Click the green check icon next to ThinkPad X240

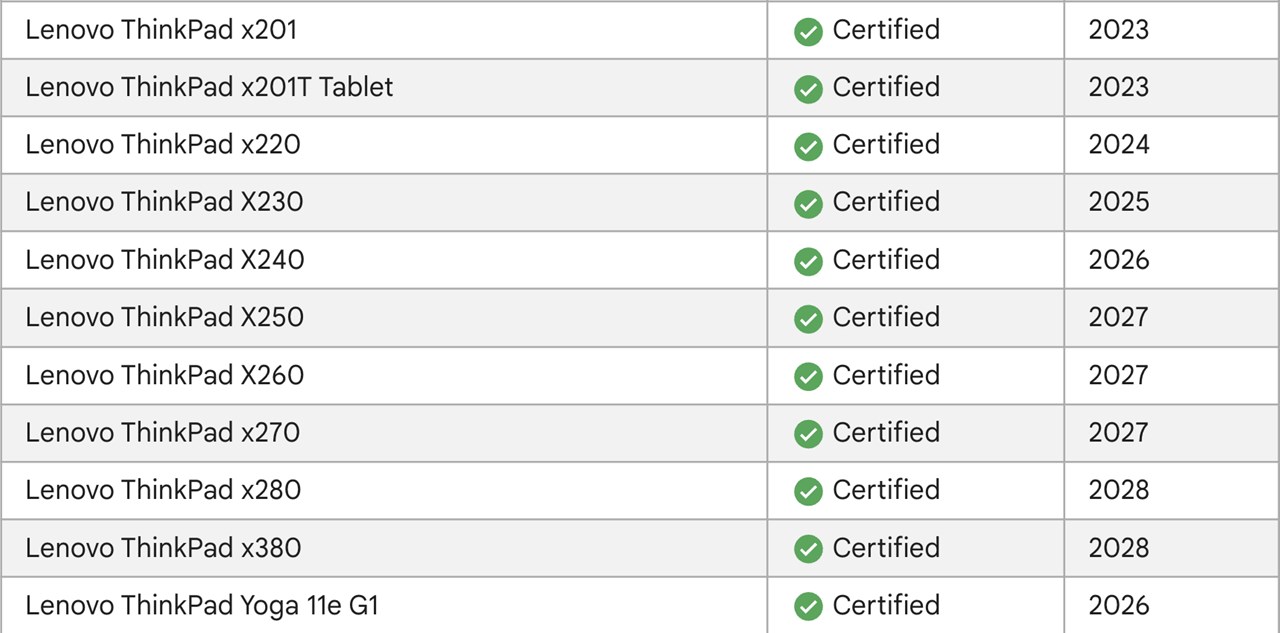[808, 262]
